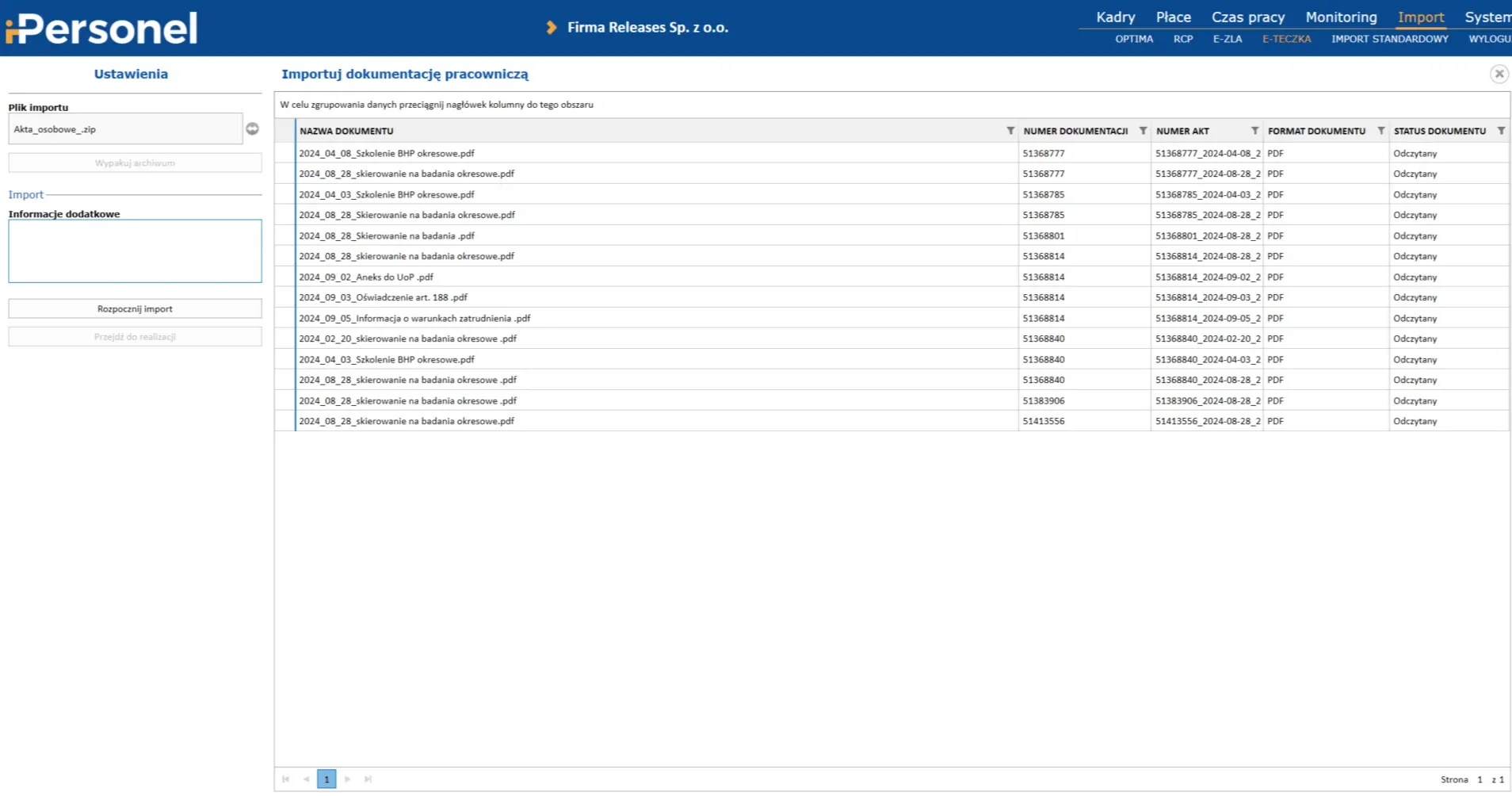Open filter for Numer dokumentacji column
This screenshot has height=796, width=1512.
[1142, 131]
